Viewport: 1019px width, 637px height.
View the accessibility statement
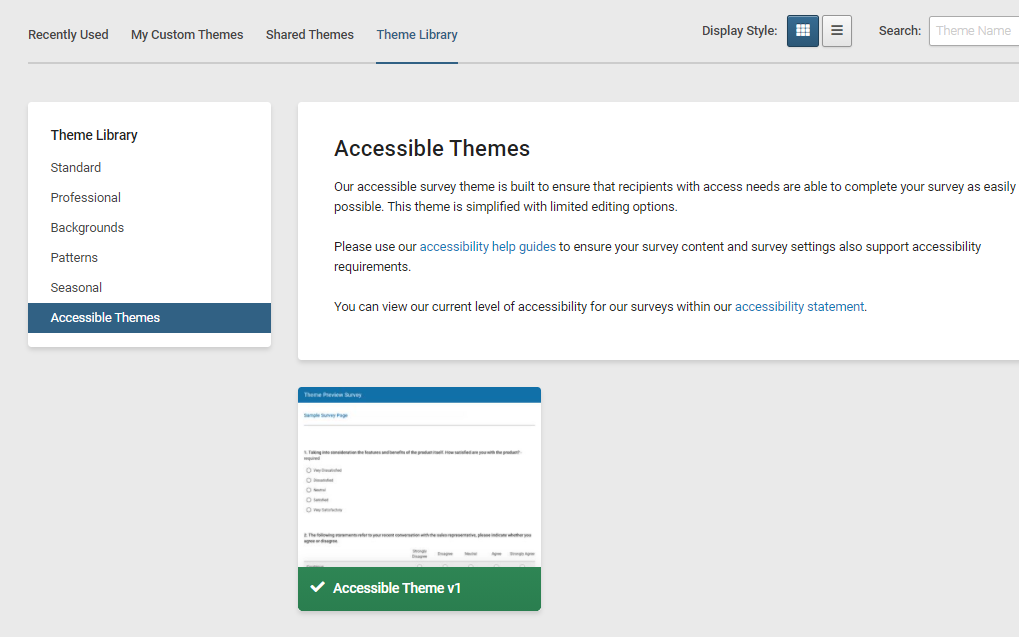pos(799,307)
